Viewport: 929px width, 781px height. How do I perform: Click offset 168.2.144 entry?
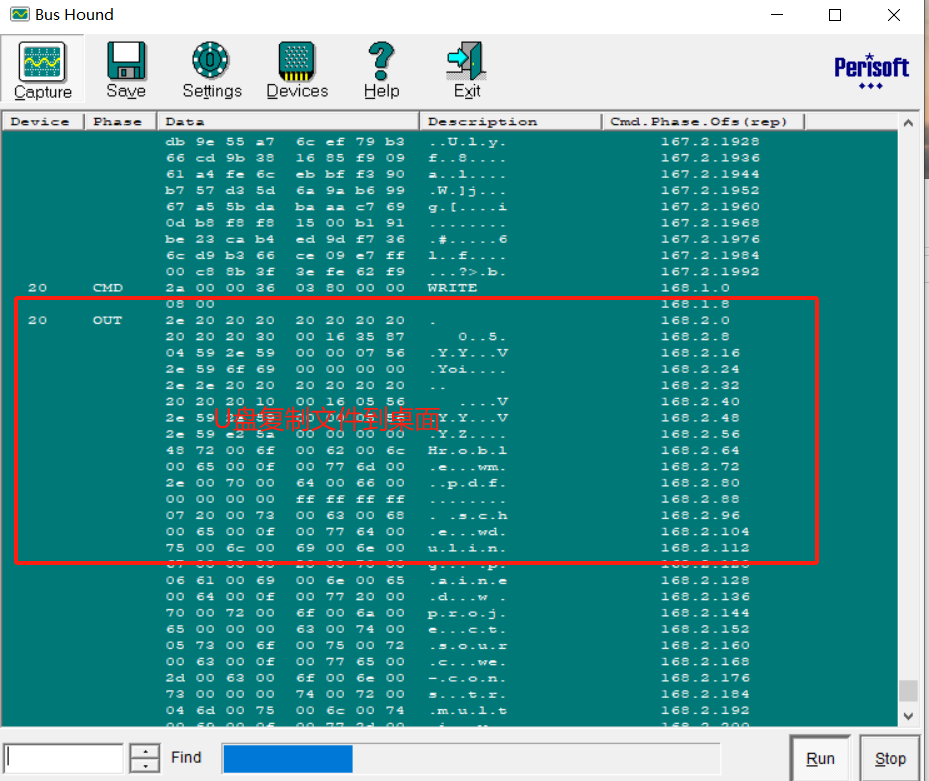point(705,613)
